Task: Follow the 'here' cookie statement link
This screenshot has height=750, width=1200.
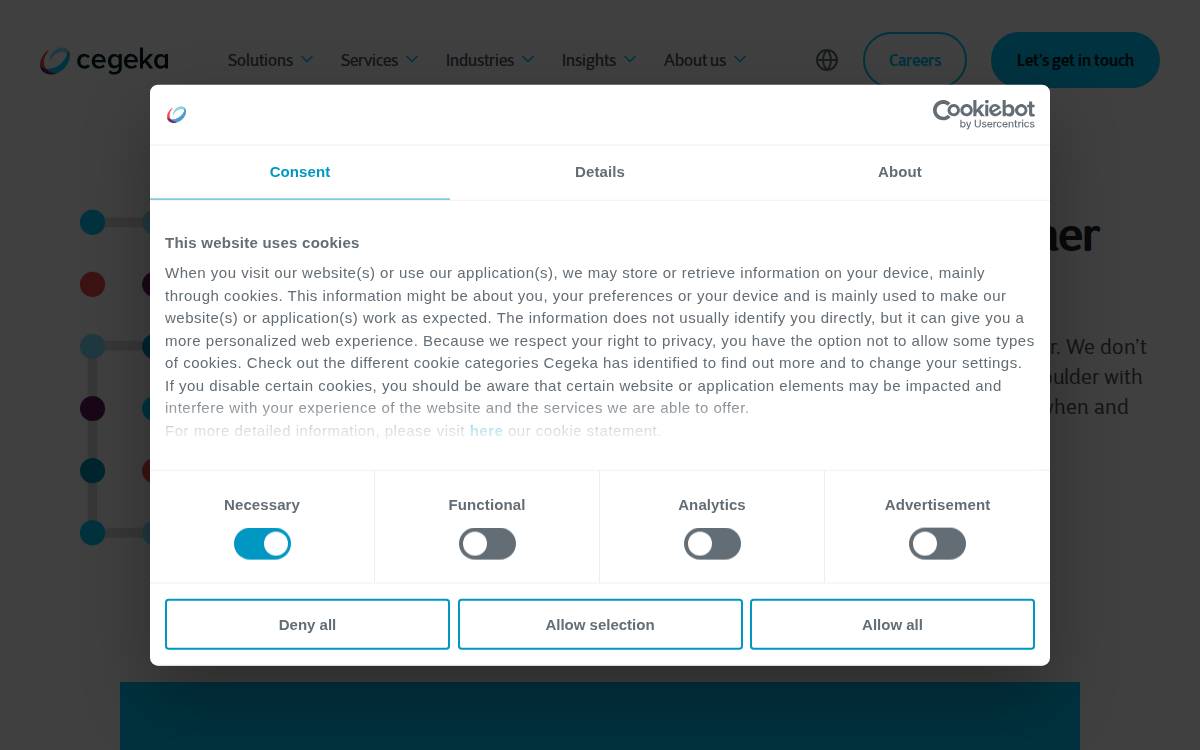Action: (486, 431)
